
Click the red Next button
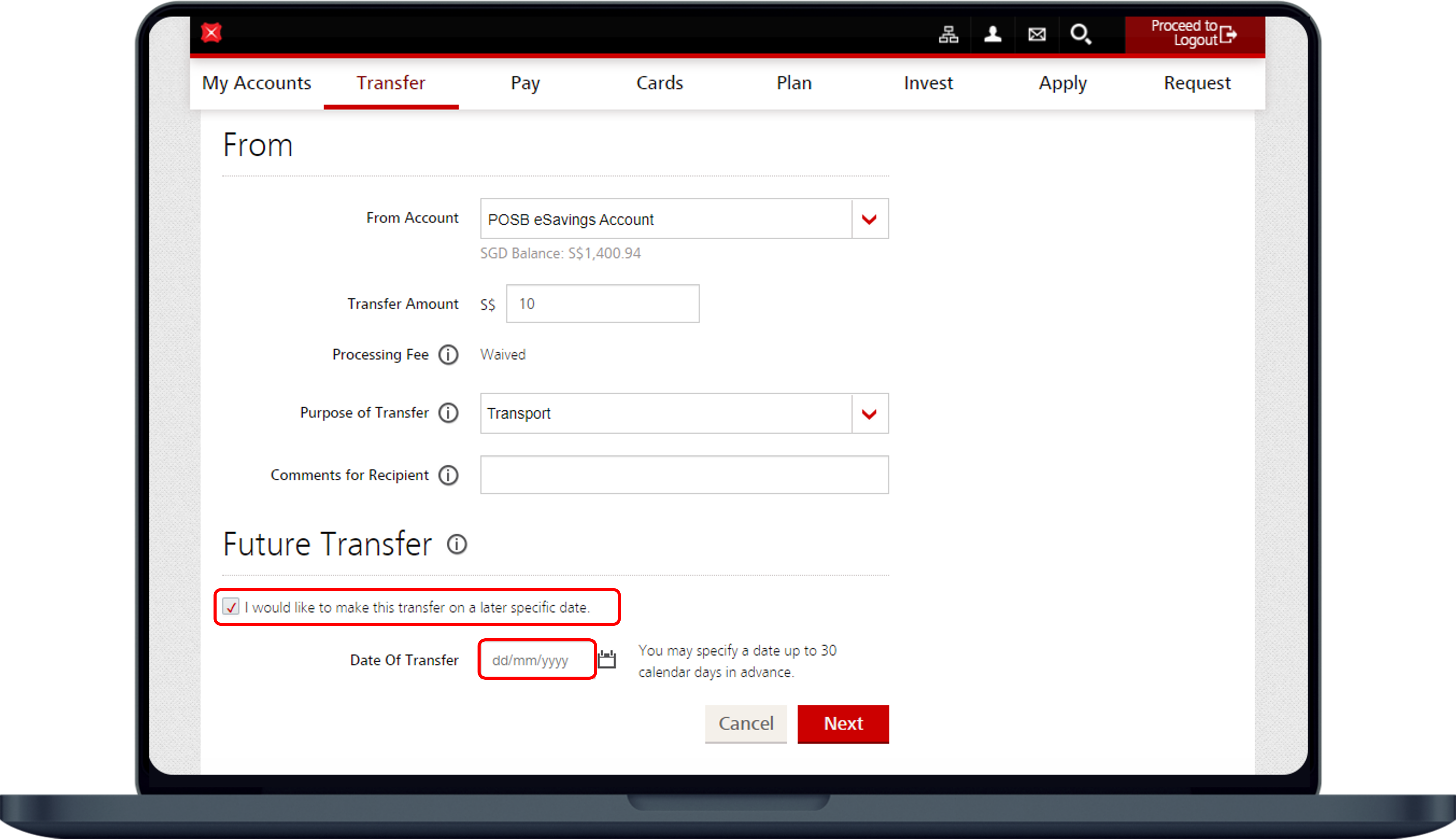(x=843, y=724)
